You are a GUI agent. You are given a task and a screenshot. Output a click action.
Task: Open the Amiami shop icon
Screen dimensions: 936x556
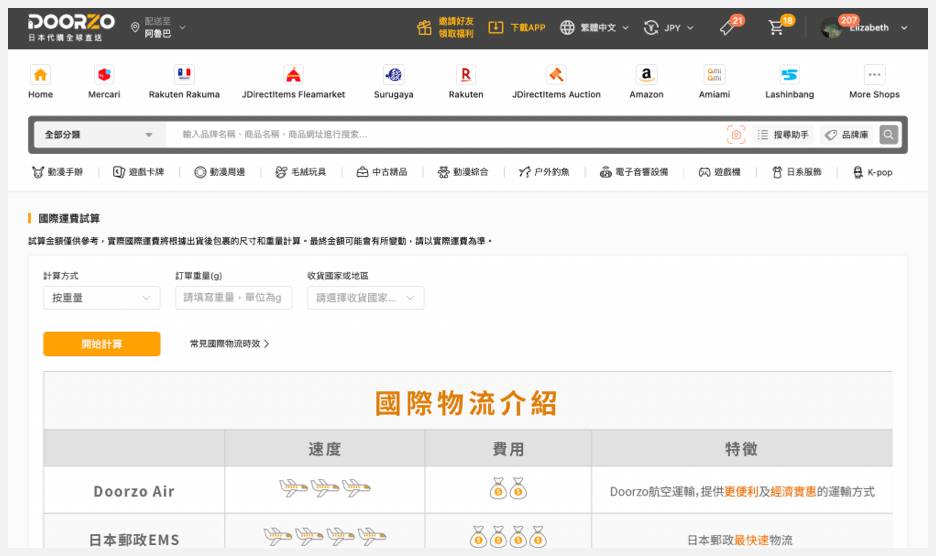point(715,75)
